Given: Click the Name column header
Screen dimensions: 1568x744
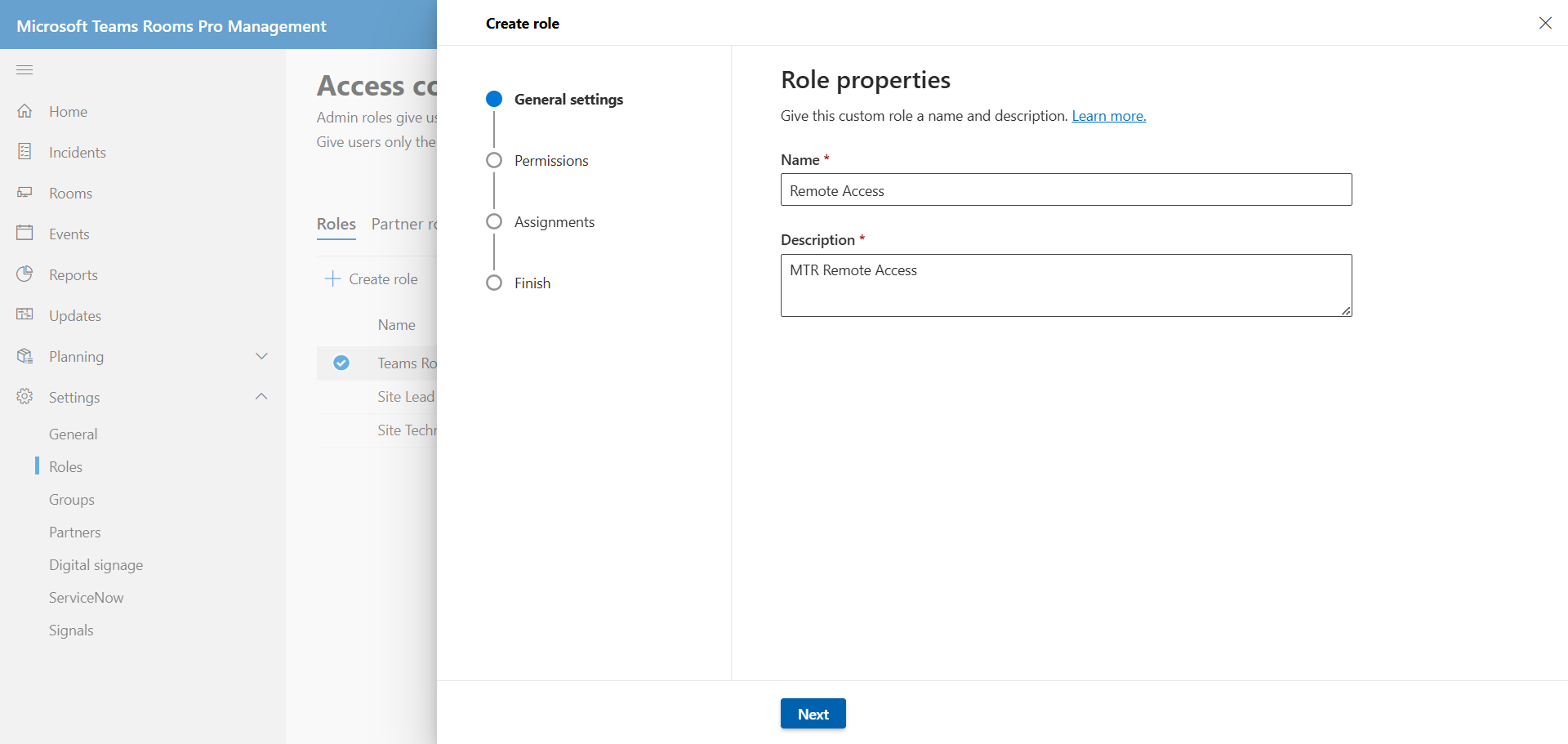Looking at the screenshot, I should point(397,325).
